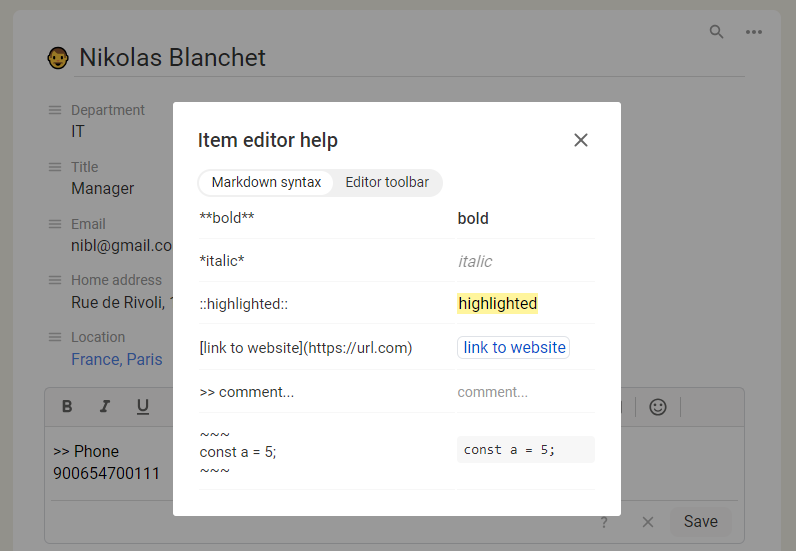The image size is (796, 551).
Task: Open the three-dot more options menu
Action: click(754, 32)
